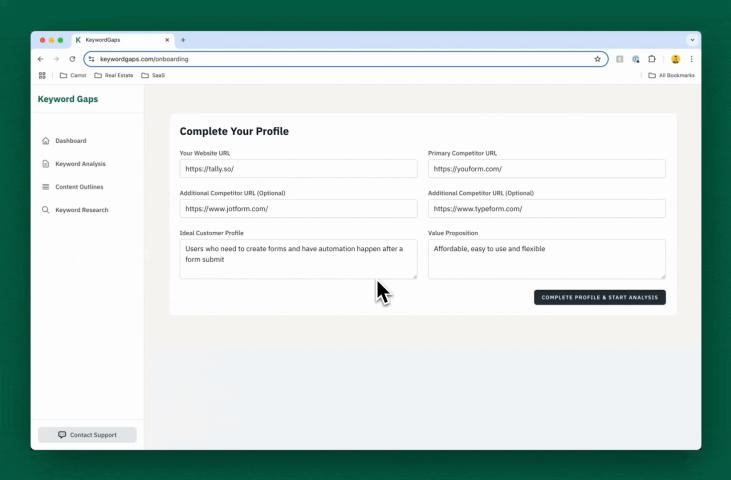
Task: Open the Real Estate bookmarks folder
Action: click(113, 75)
